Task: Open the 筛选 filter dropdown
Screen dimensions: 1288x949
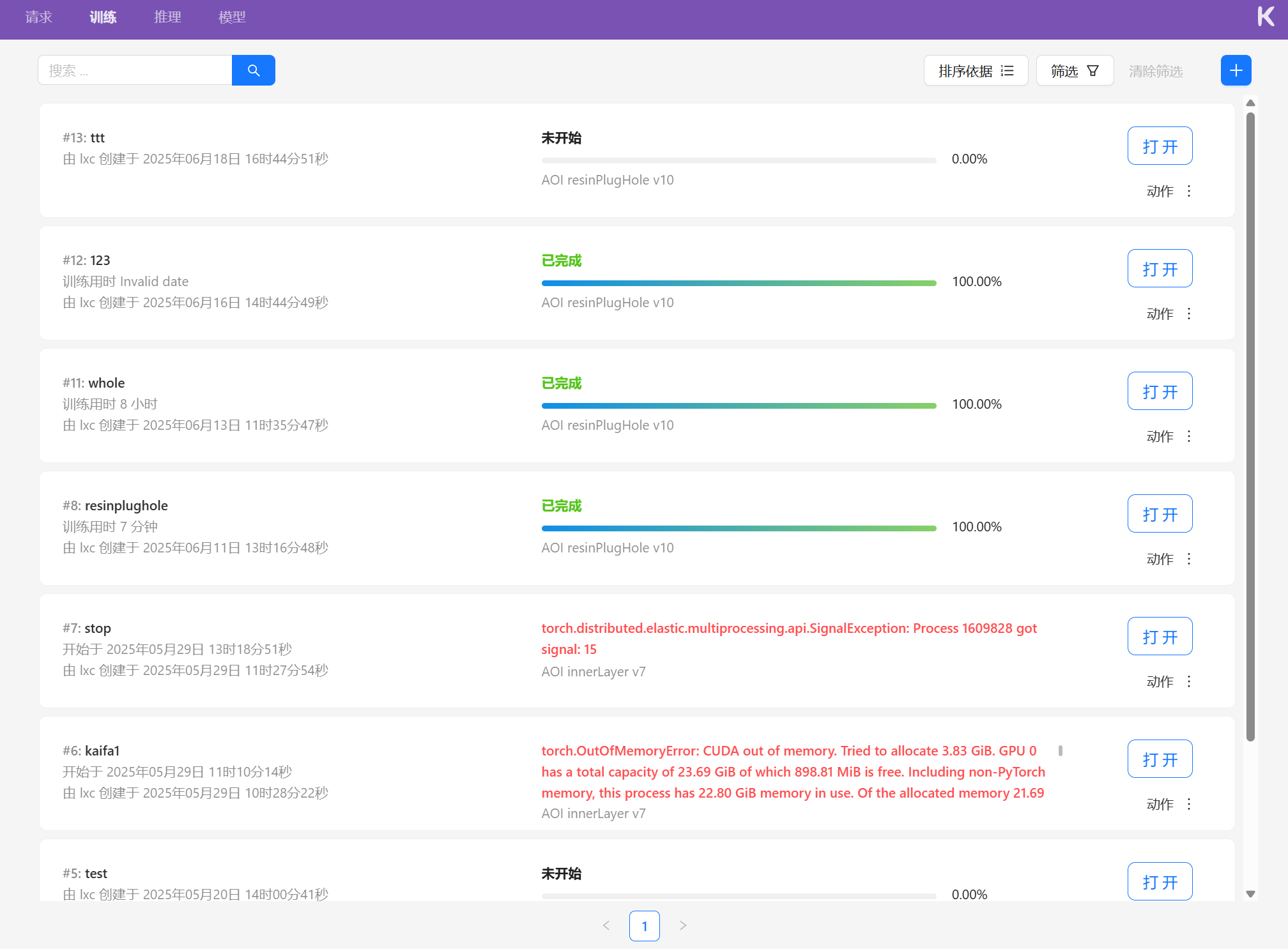Action: pyautogui.click(x=1075, y=71)
